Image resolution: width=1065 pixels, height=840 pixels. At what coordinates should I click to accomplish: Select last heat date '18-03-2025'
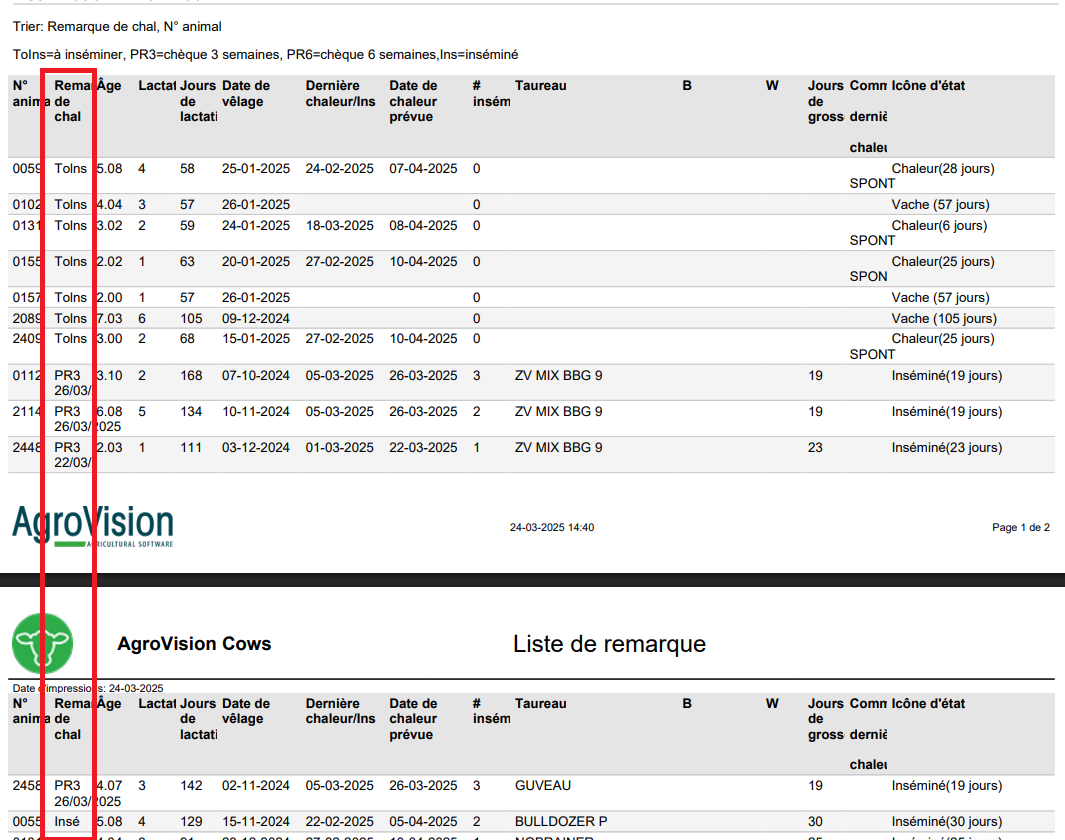click(339, 225)
